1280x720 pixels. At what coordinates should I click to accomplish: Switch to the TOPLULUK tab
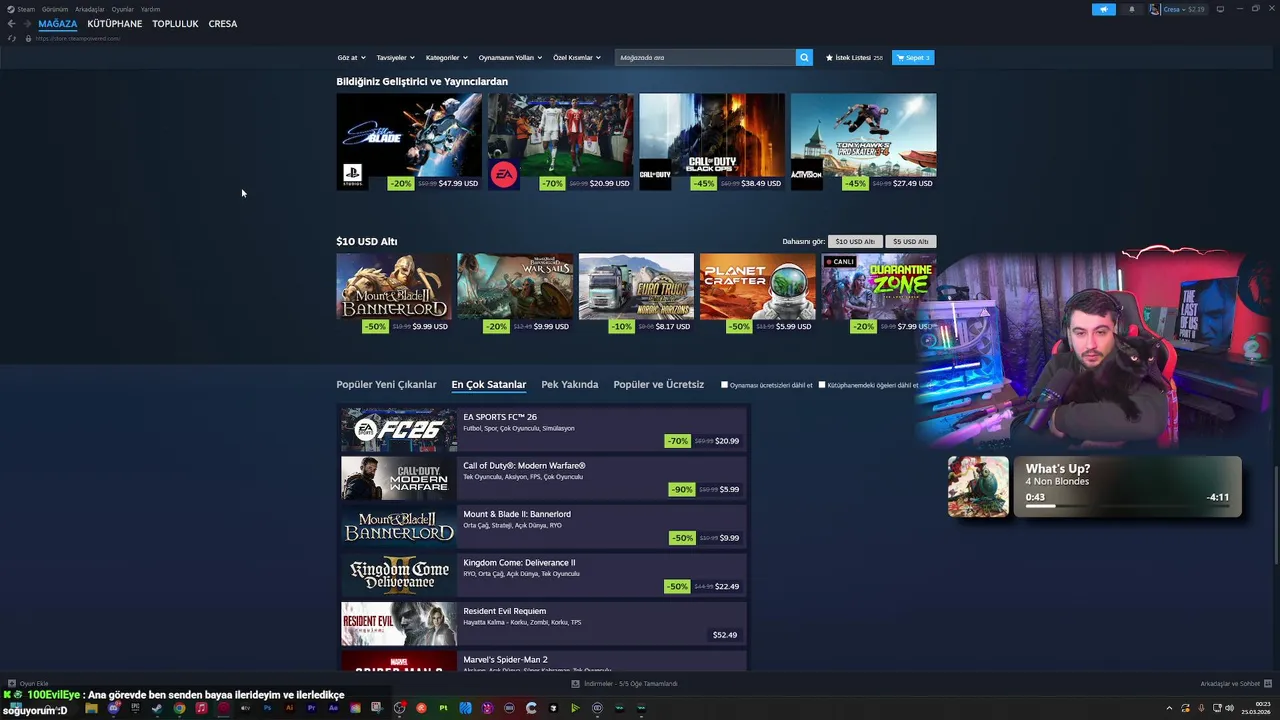(175, 23)
